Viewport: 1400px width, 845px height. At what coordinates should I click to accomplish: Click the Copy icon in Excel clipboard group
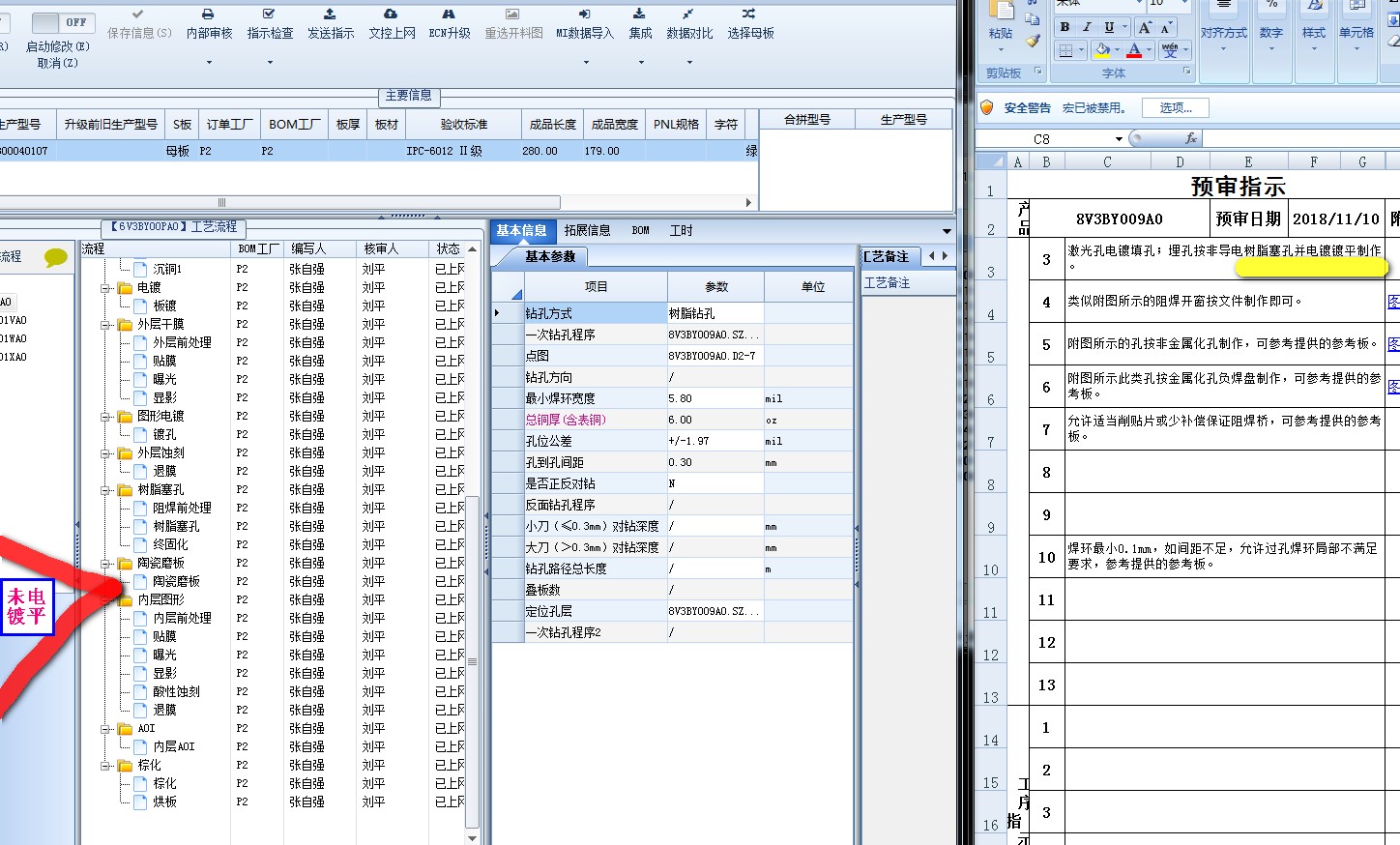coord(1033,19)
